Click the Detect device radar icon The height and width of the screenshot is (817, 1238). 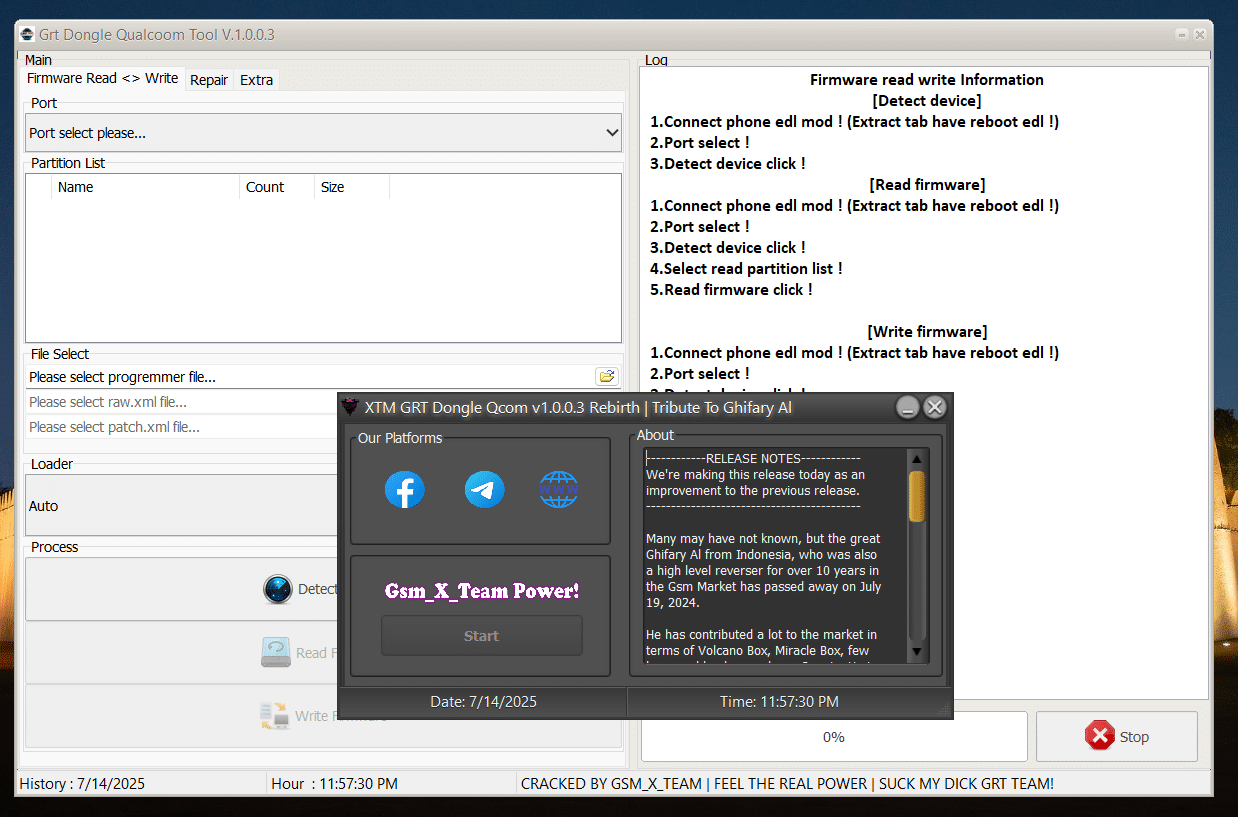tap(278, 589)
